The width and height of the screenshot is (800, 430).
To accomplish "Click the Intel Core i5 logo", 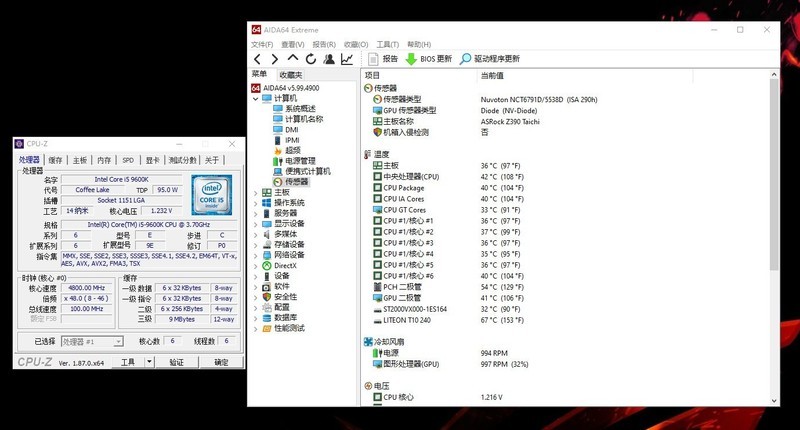I will (x=212, y=194).
